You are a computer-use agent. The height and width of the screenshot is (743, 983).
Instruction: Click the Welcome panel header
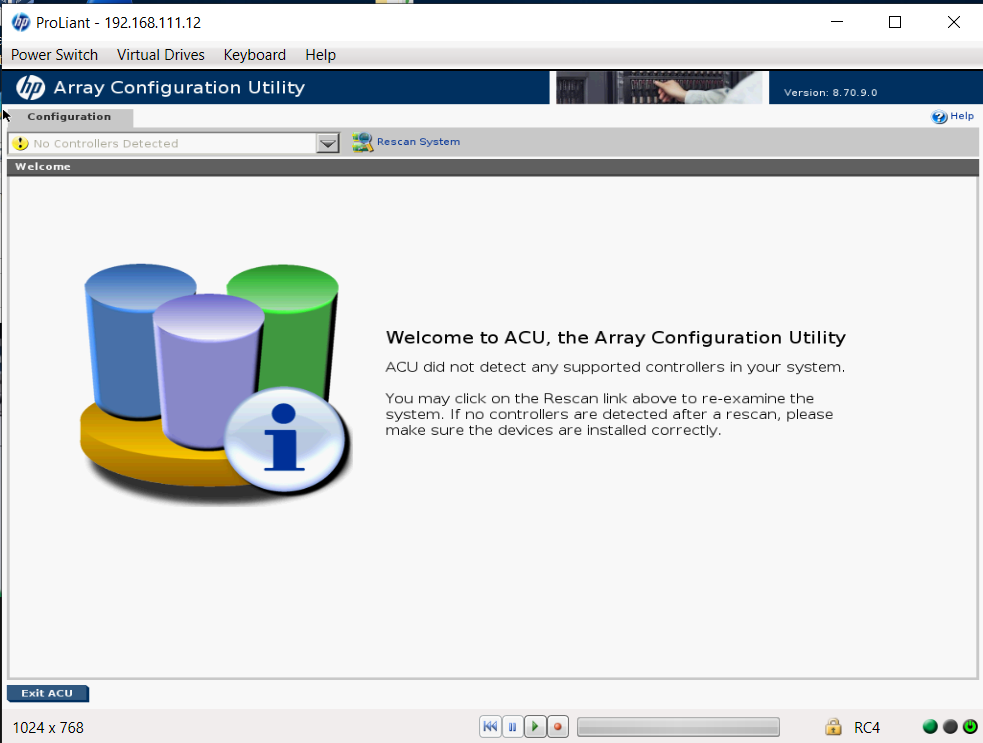[493, 167]
